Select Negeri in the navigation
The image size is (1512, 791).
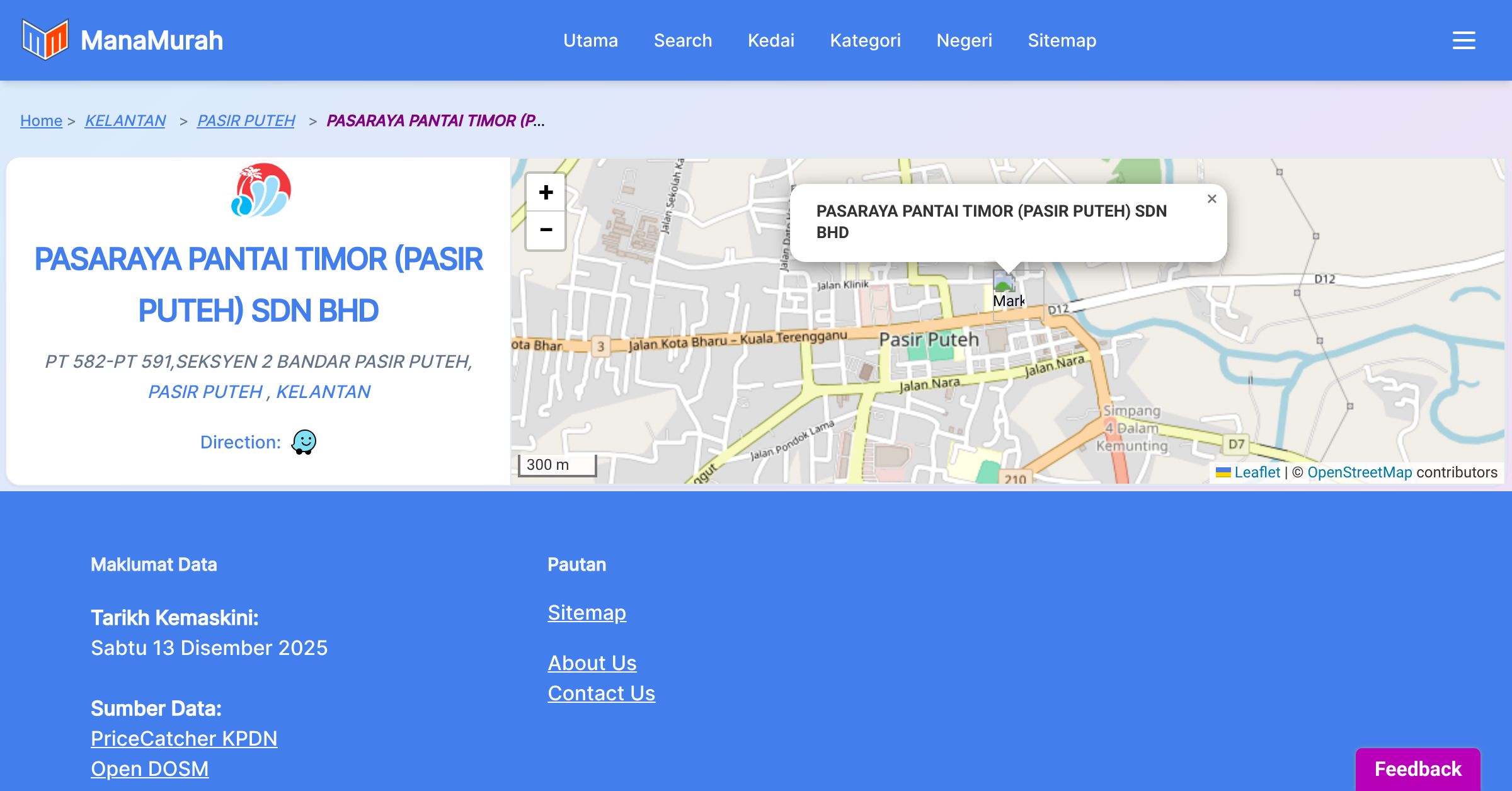(964, 40)
